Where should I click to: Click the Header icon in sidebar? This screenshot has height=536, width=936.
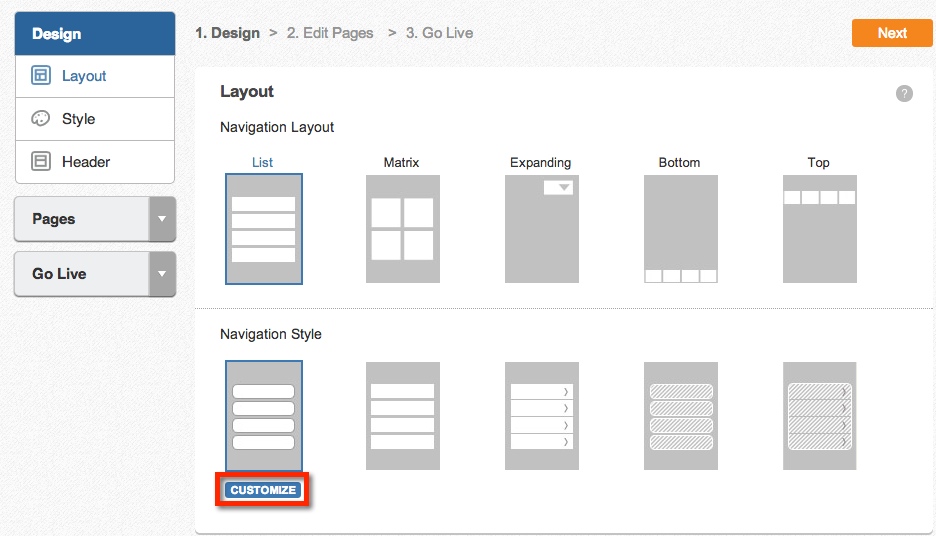coord(41,161)
